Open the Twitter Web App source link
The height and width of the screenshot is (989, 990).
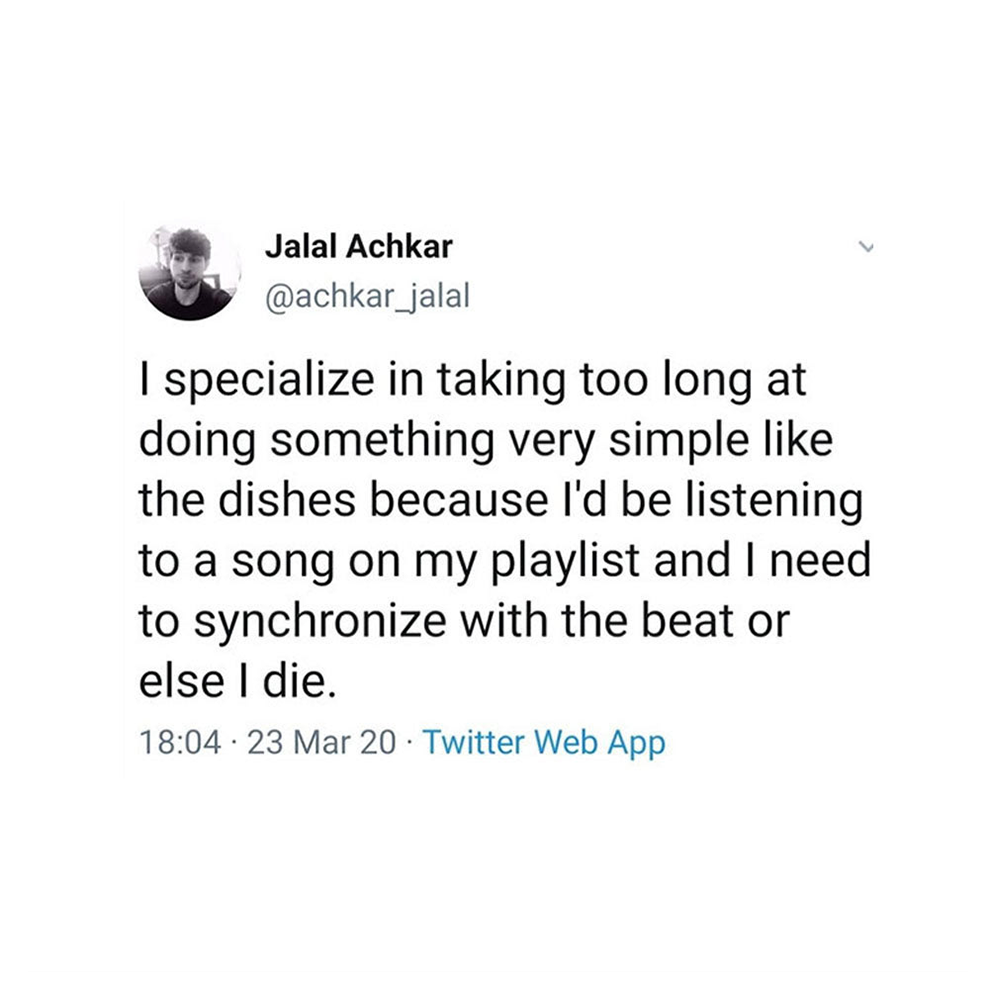tap(544, 743)
